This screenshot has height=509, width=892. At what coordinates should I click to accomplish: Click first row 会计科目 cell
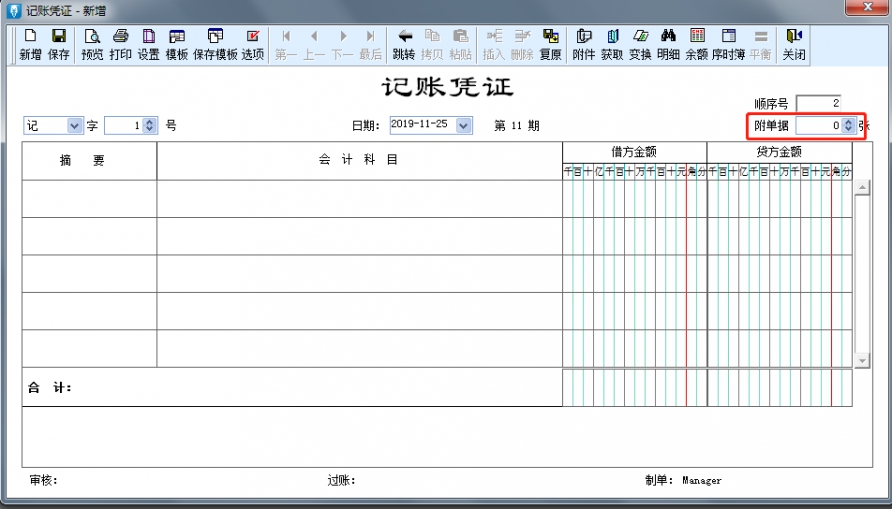[360, 198]
